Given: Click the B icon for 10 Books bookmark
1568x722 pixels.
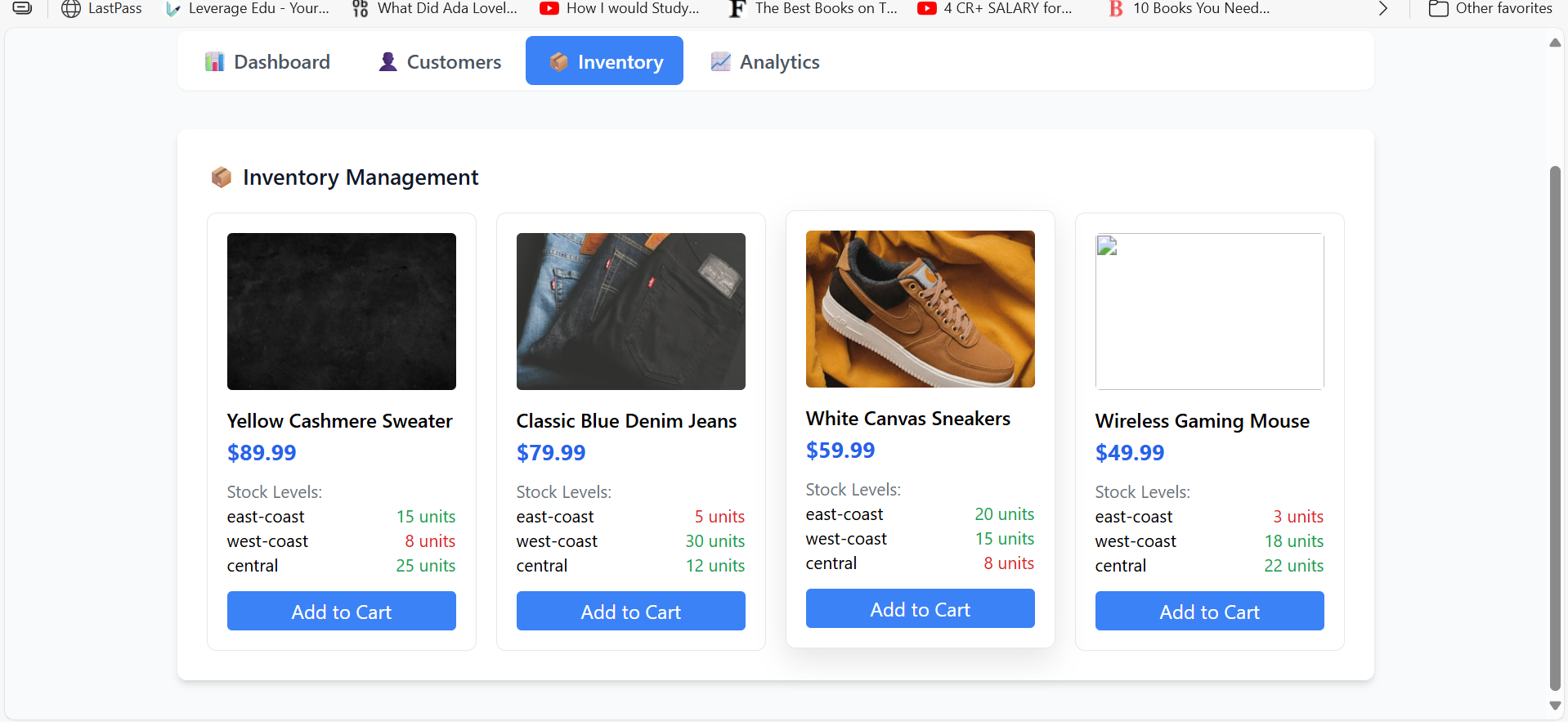Looking at the screenshot, I should coord(1116,9).
